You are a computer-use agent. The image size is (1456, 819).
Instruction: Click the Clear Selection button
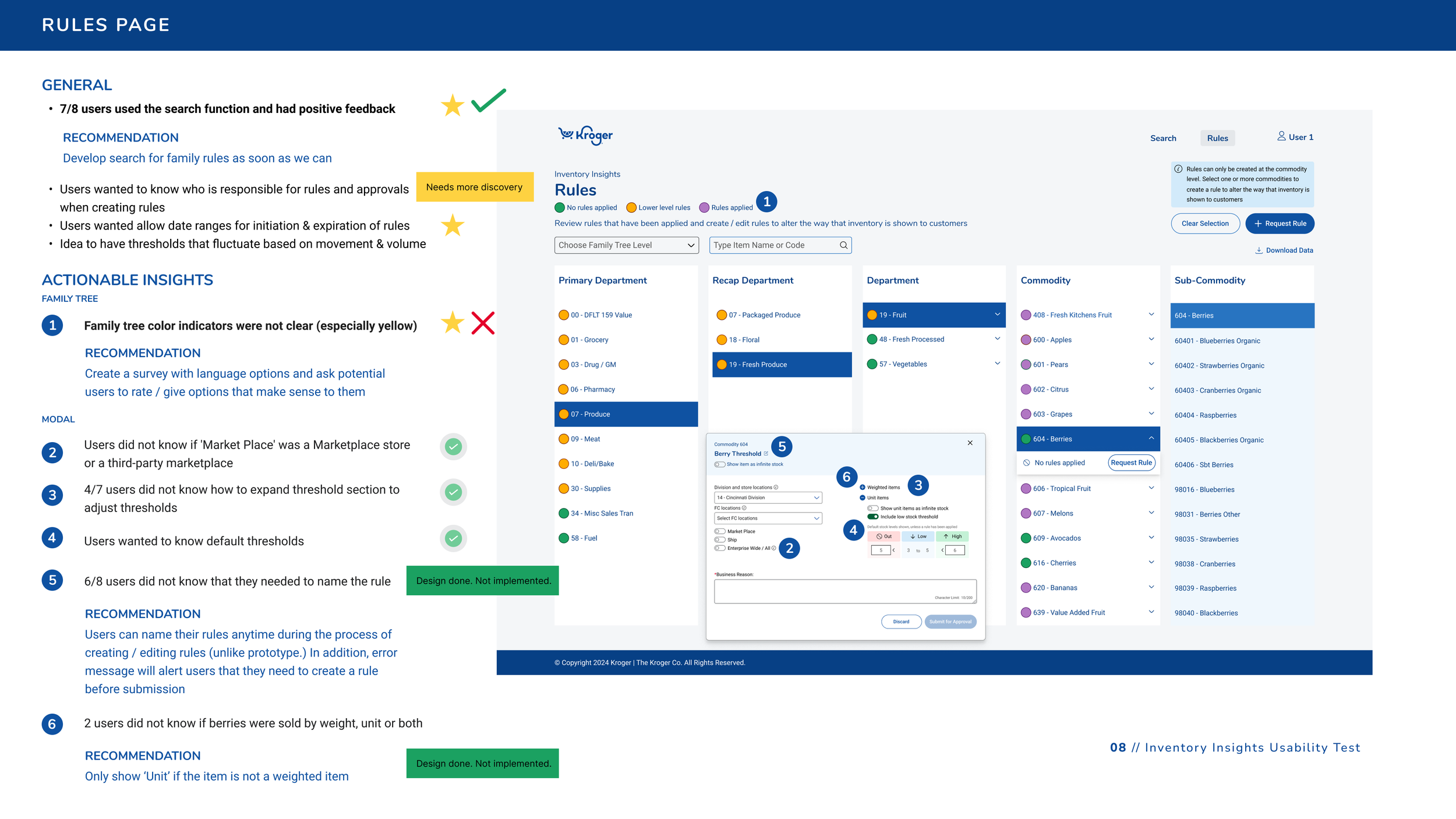coord(1205,224)
